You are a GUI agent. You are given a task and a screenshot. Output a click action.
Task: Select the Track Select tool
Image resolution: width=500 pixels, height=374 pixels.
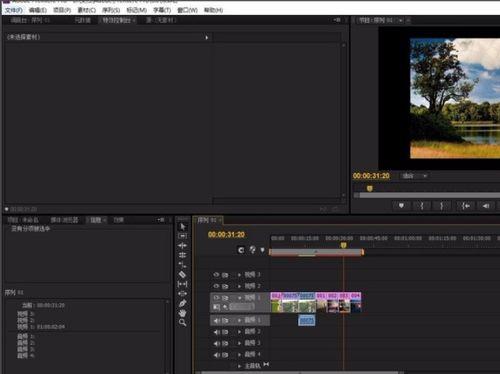point(183,236)
